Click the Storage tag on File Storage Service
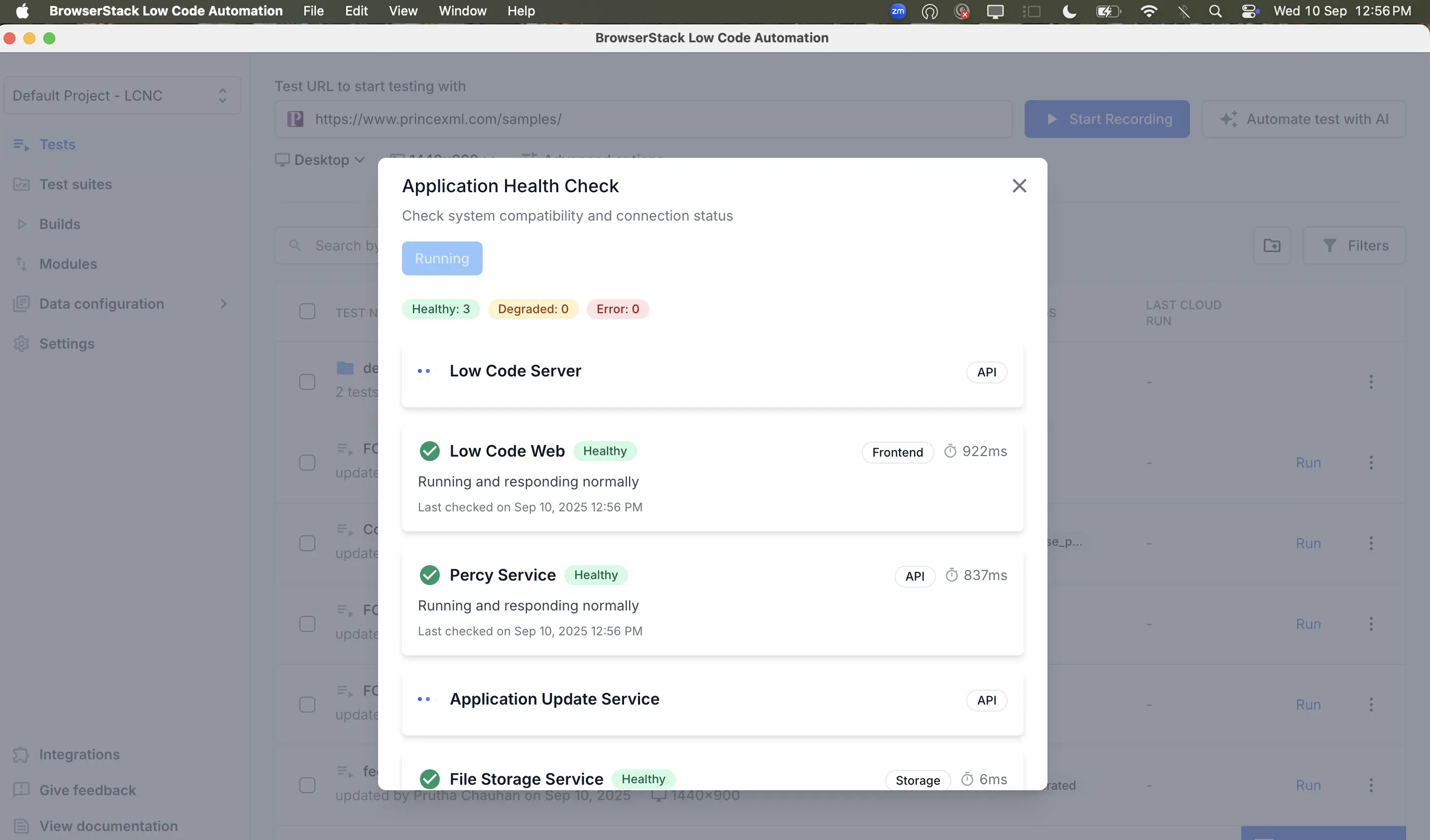The image size is (1430, 840). [917, 780]
